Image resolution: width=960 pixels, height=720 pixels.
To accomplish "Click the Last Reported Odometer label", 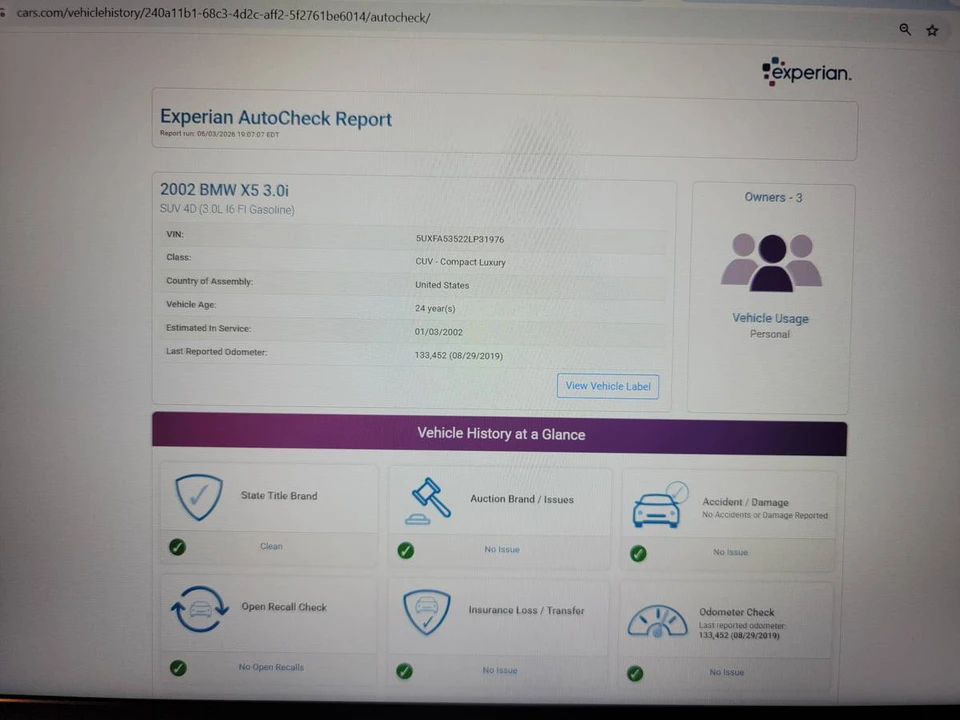I will (x=216, y=352).
